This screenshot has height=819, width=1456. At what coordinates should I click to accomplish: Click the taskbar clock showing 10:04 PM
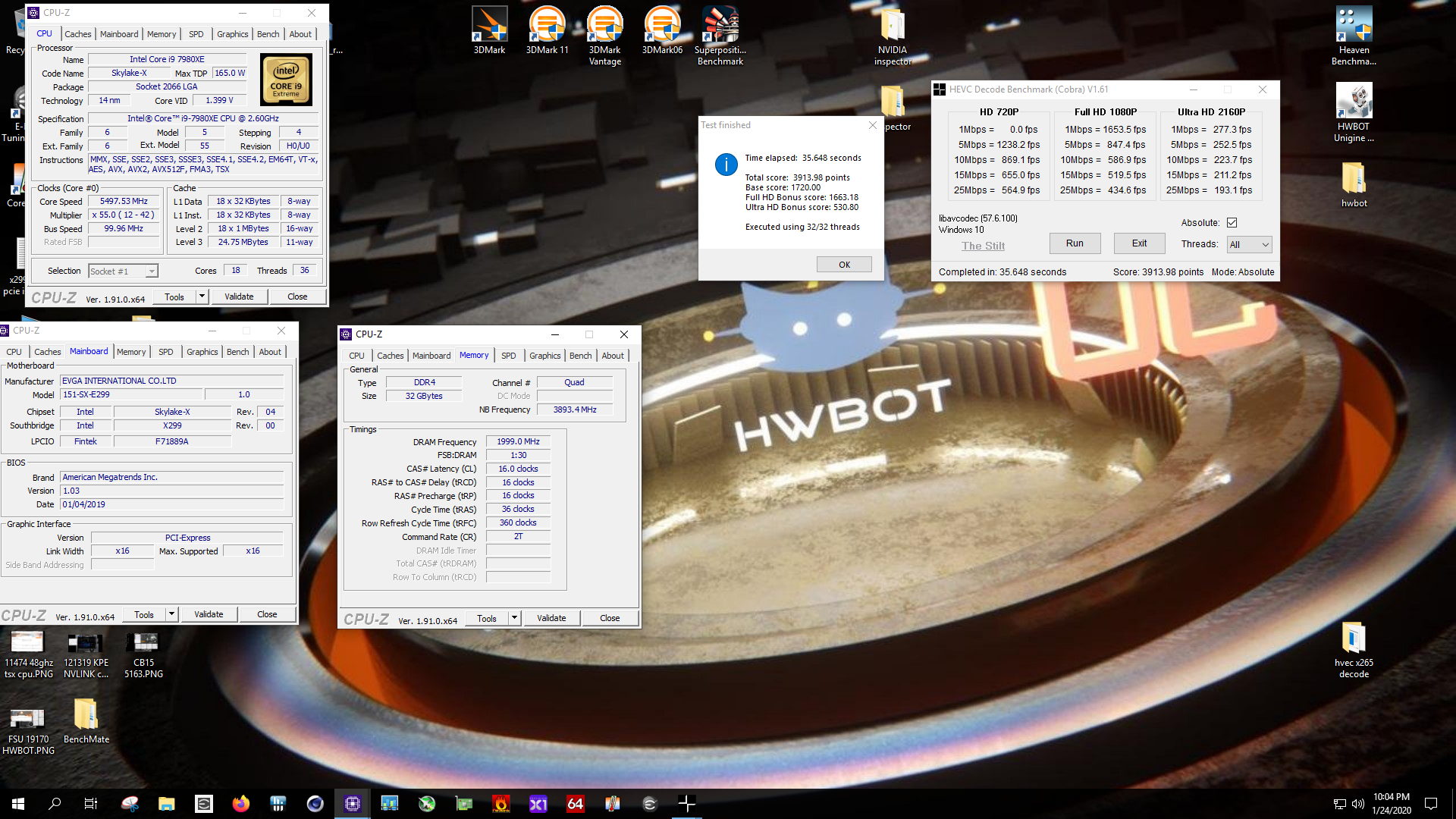(x=1392, y=804)
